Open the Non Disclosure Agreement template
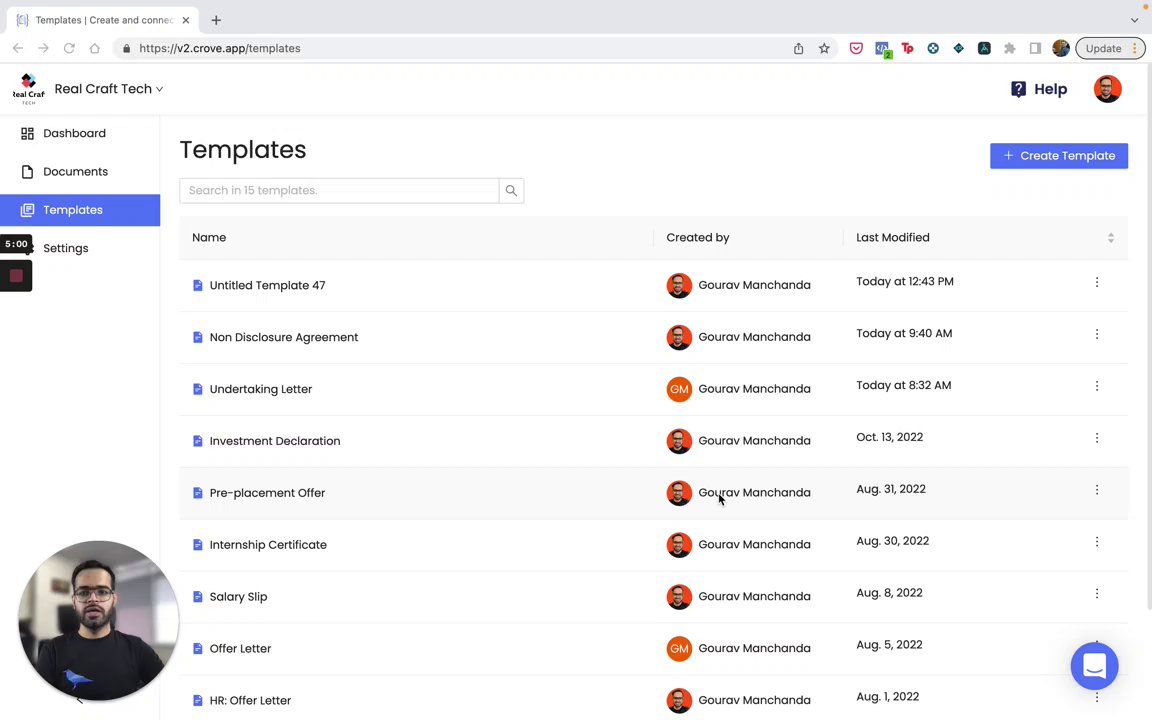 283,337
